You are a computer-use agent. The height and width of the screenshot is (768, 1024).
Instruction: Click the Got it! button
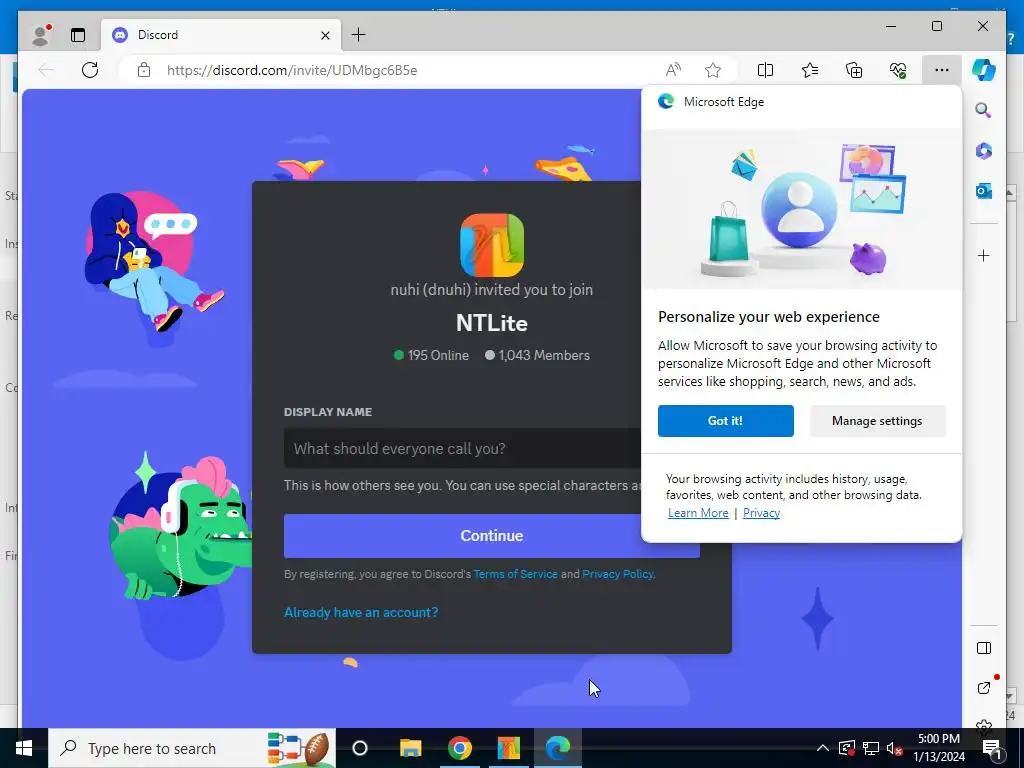pos(726,421)
